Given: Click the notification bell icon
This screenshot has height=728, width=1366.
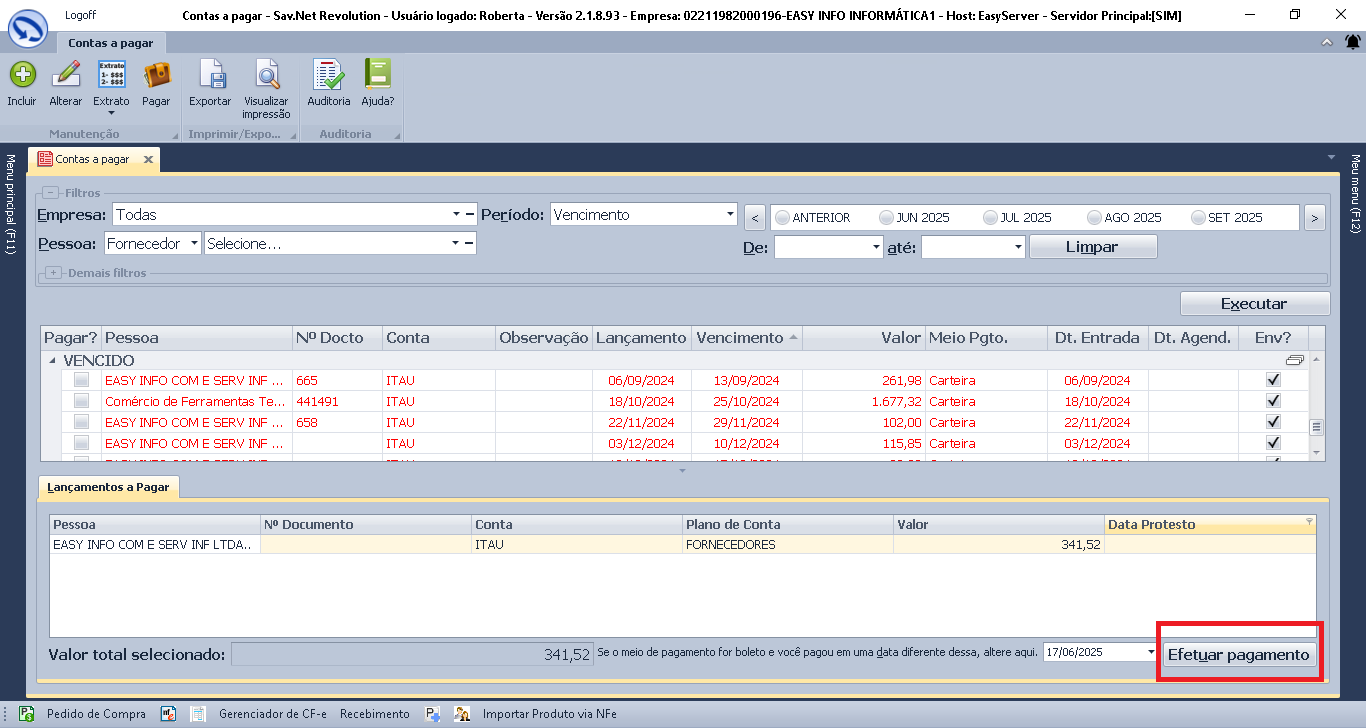Looking at the screenshot, I should pos(1352,42).
